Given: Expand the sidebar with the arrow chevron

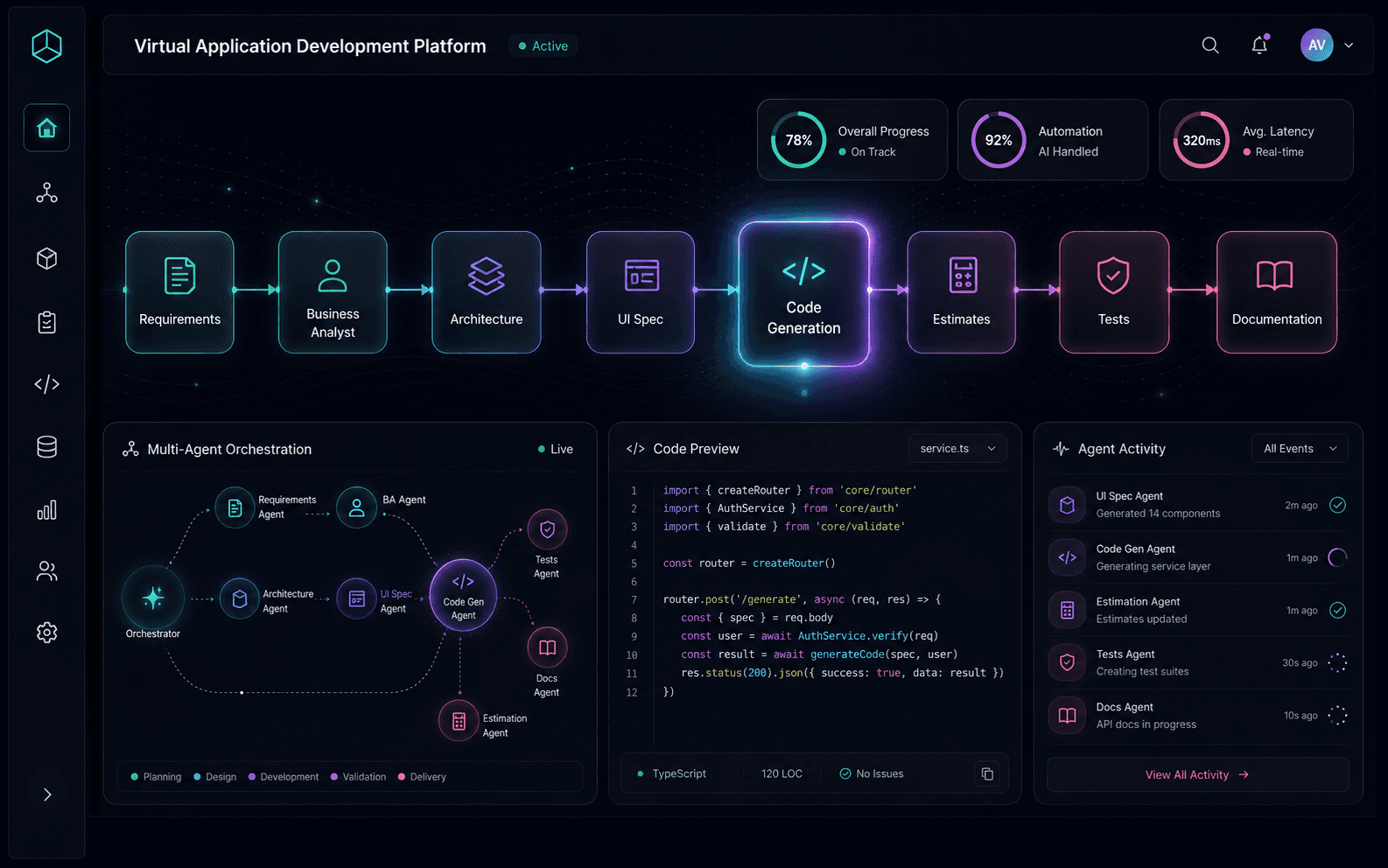Looking at the screenshot, I should (47, 794).
